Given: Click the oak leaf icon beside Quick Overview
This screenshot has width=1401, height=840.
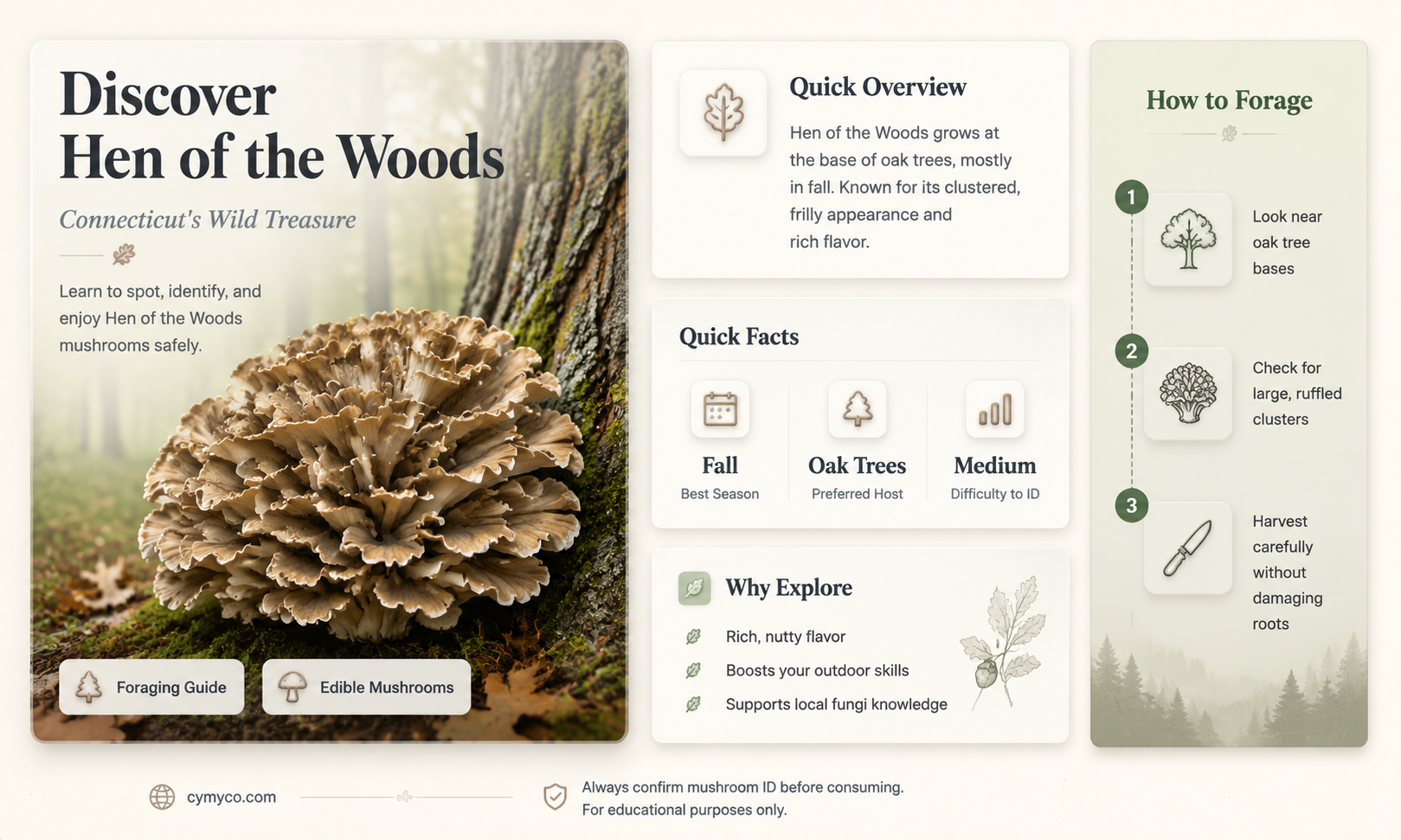Looking at the screenshot, I should click(723, 112).
